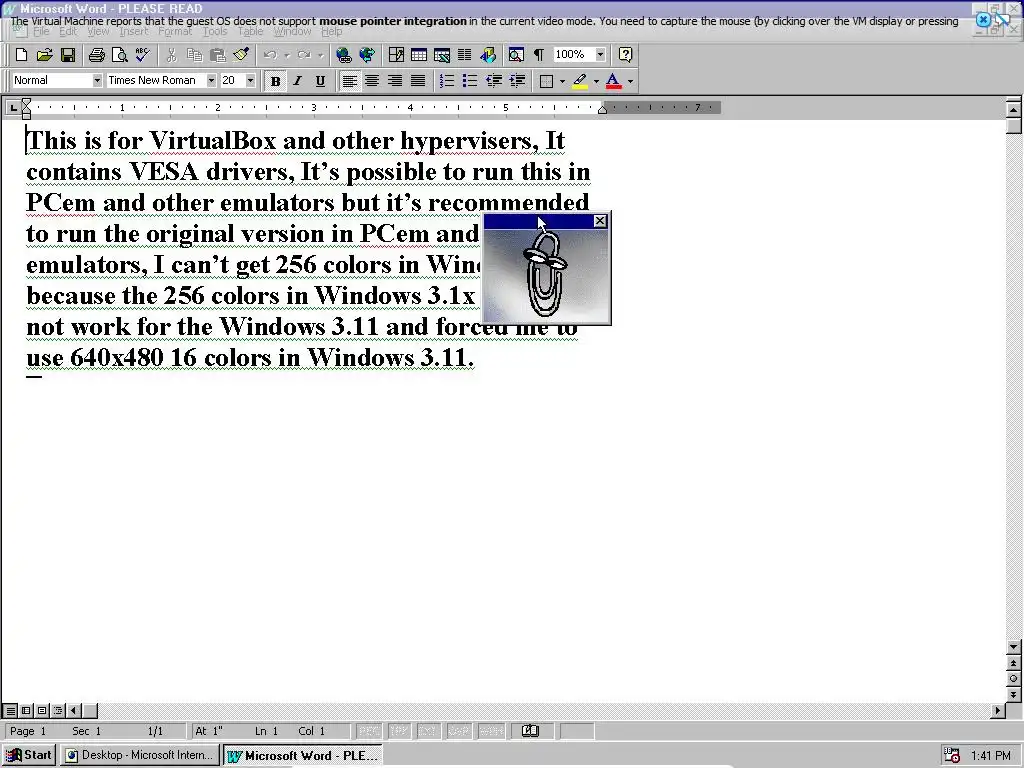Image resolution: width=1024 pixels, height=768 pixels.
Task: Dismiss the VirtualBox mouse integration notice
Action: (x=983, y=20)
